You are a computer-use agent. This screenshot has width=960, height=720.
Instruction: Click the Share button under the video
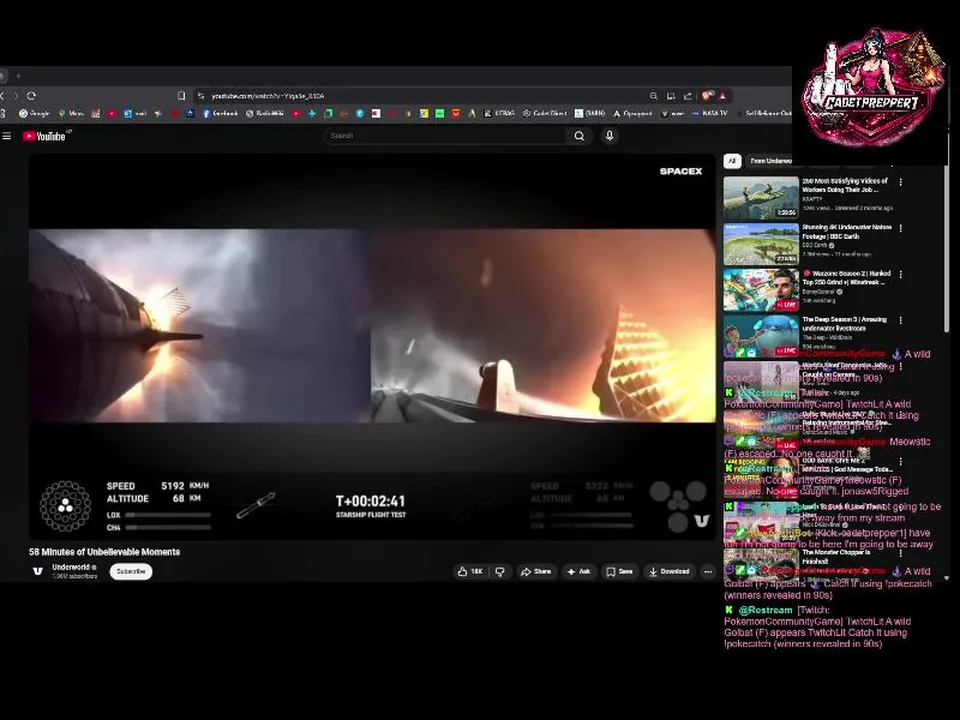[536, 571]
